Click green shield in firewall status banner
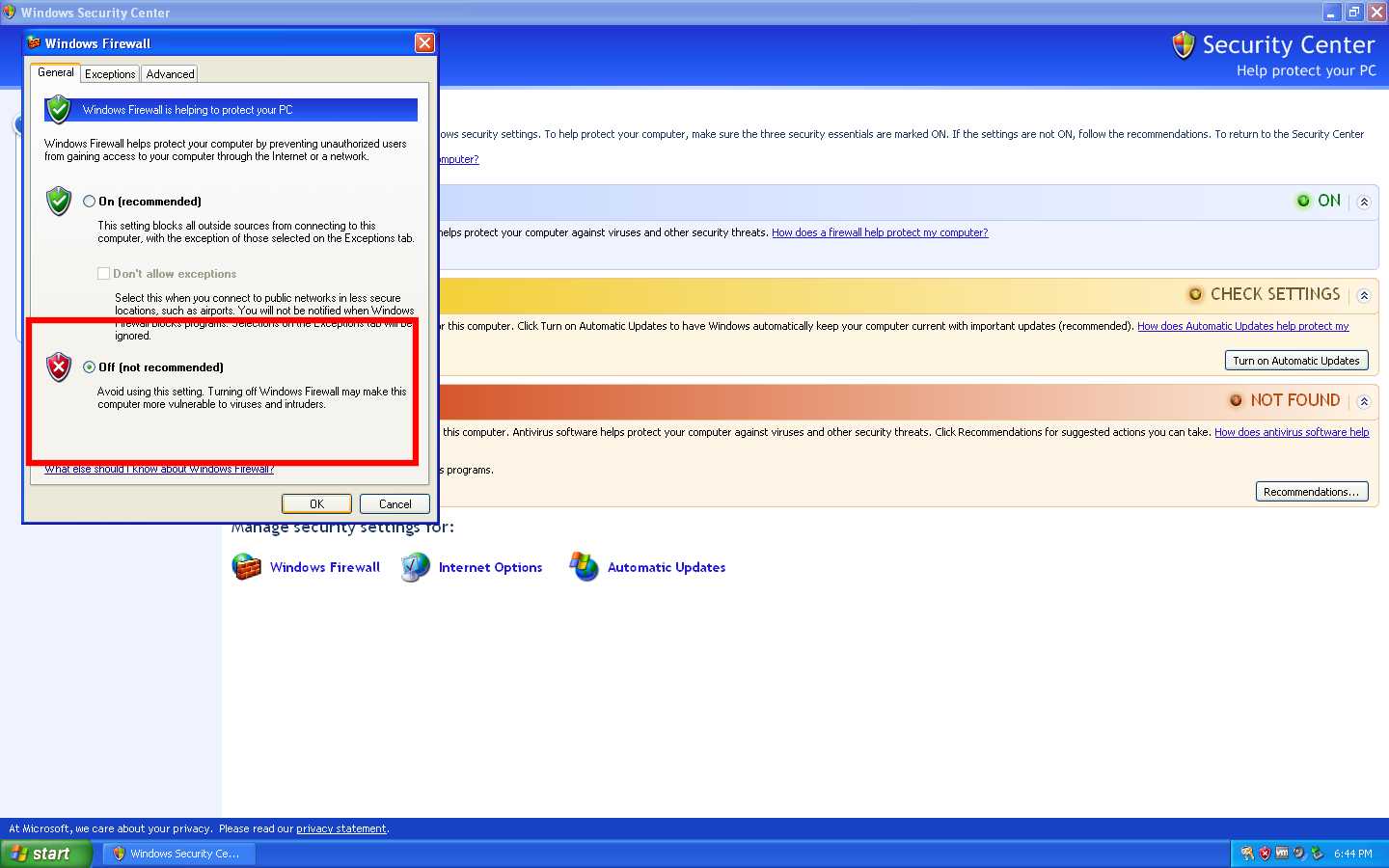Image resolution: width=1389 pixels, height=868 pixels. pos(59,109)
